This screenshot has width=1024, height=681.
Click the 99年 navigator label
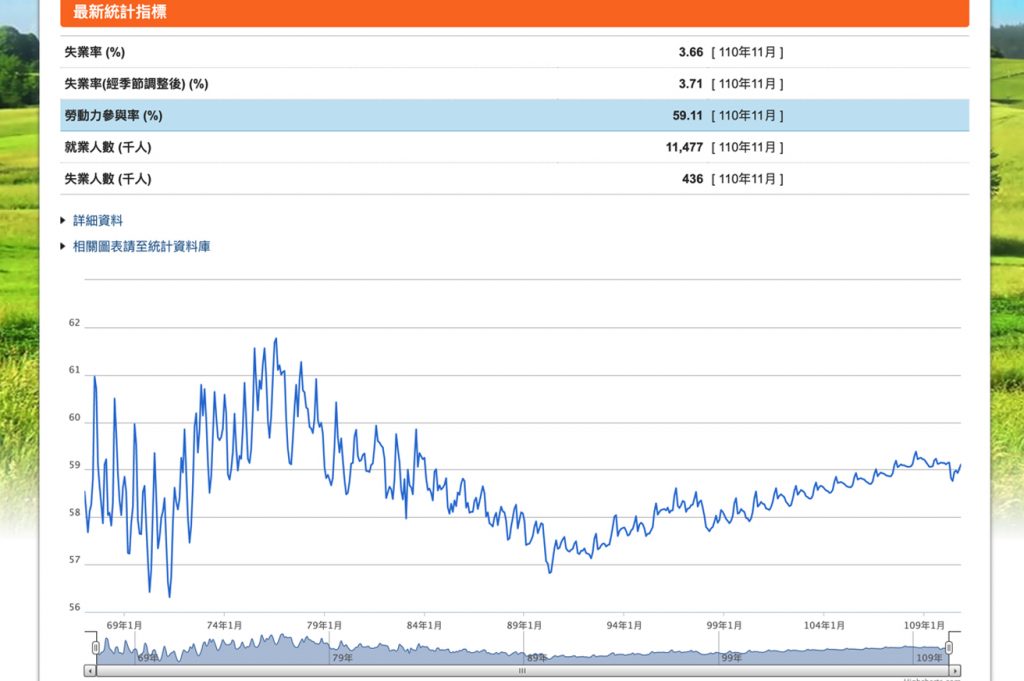pyautogui.click(x=731, y=657)
